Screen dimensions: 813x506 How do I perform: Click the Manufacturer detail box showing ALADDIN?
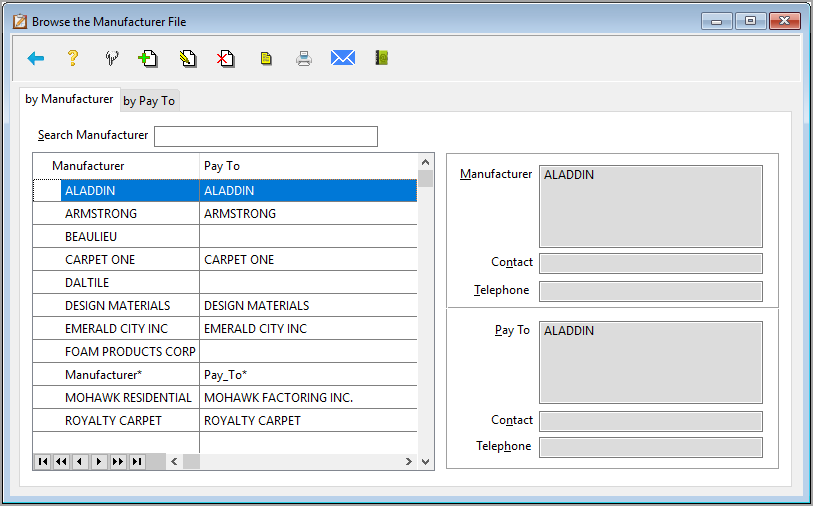[x=651, y=206]
